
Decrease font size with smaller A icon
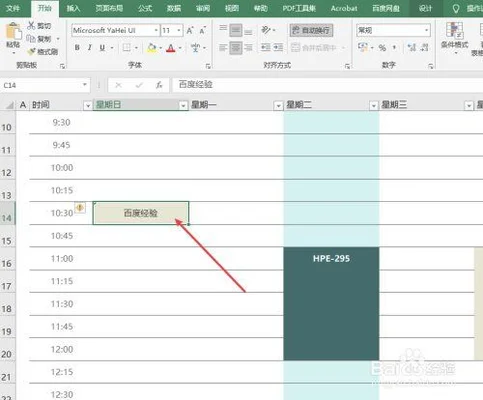pos(202,31)
